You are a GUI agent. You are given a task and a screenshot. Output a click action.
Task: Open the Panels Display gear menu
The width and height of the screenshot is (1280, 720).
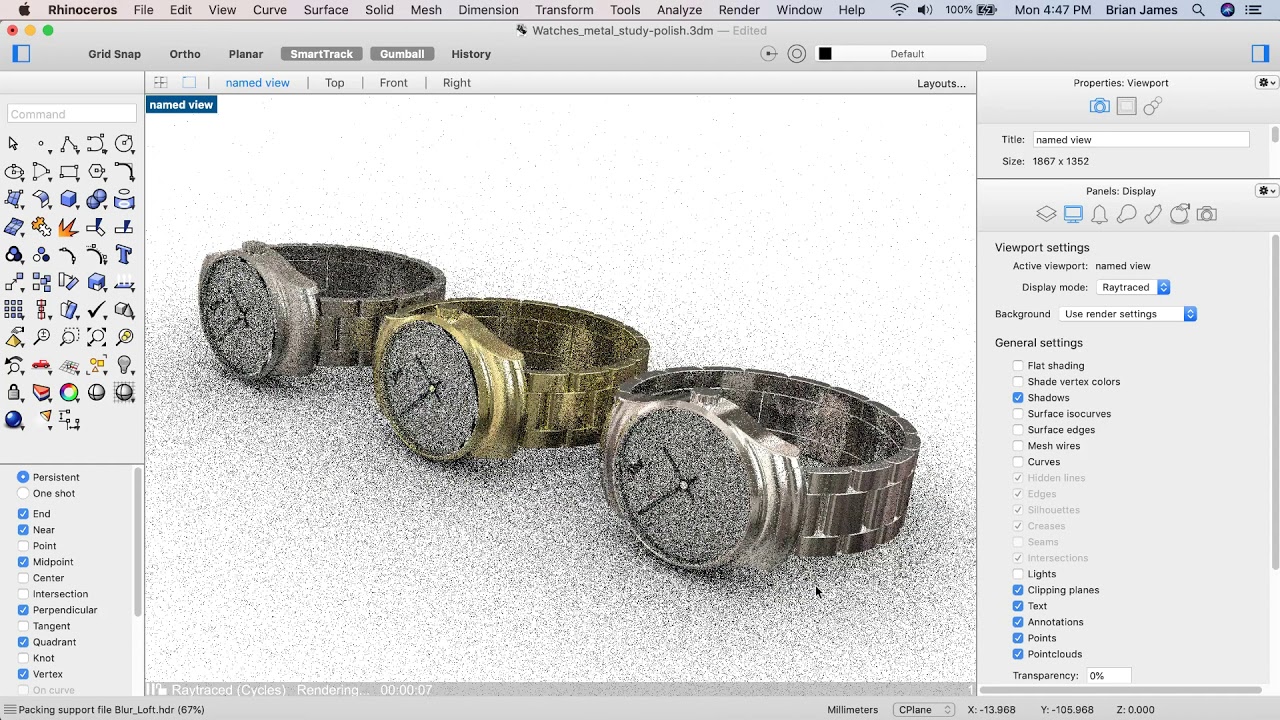tap(1266, 191)
